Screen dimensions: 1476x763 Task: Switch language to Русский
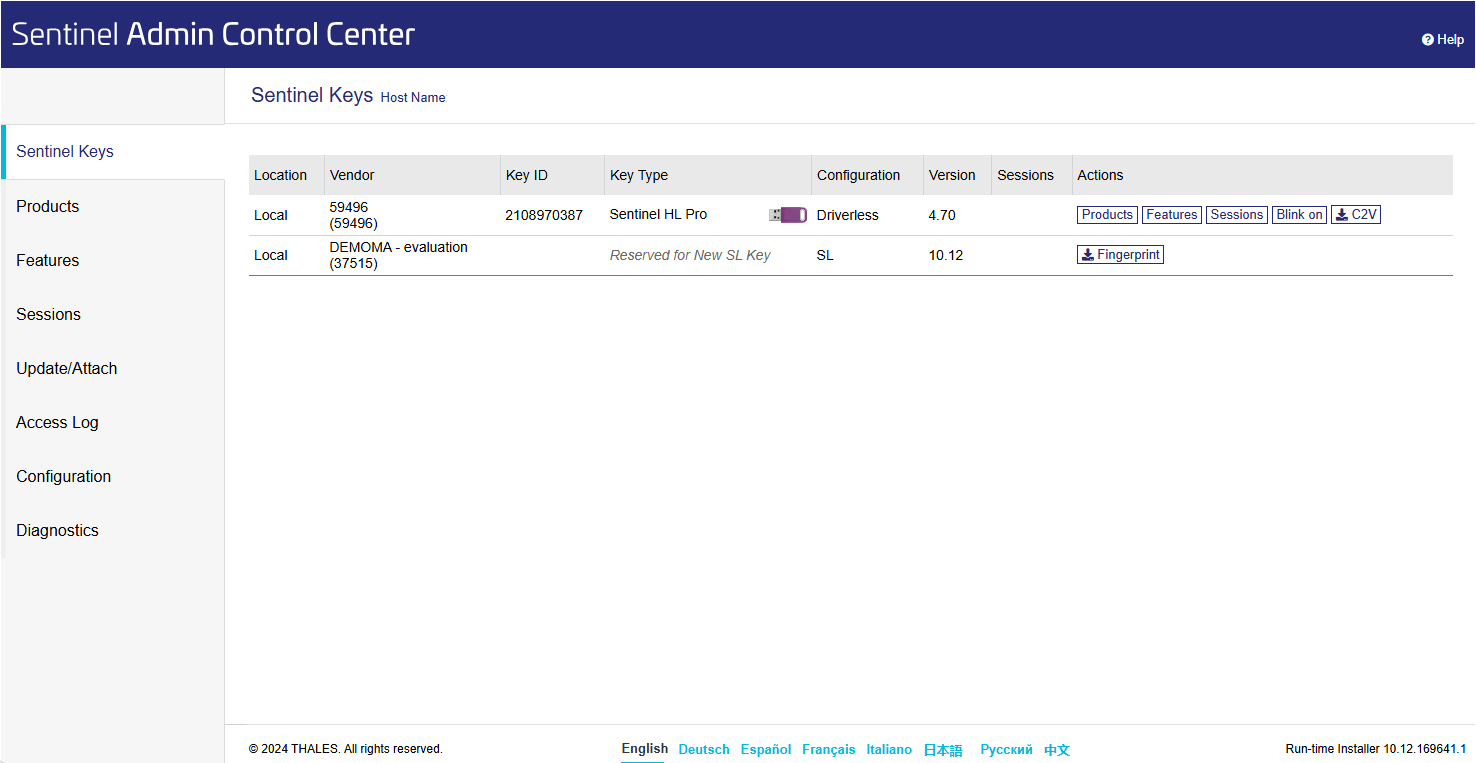(x=1006, y=749)
